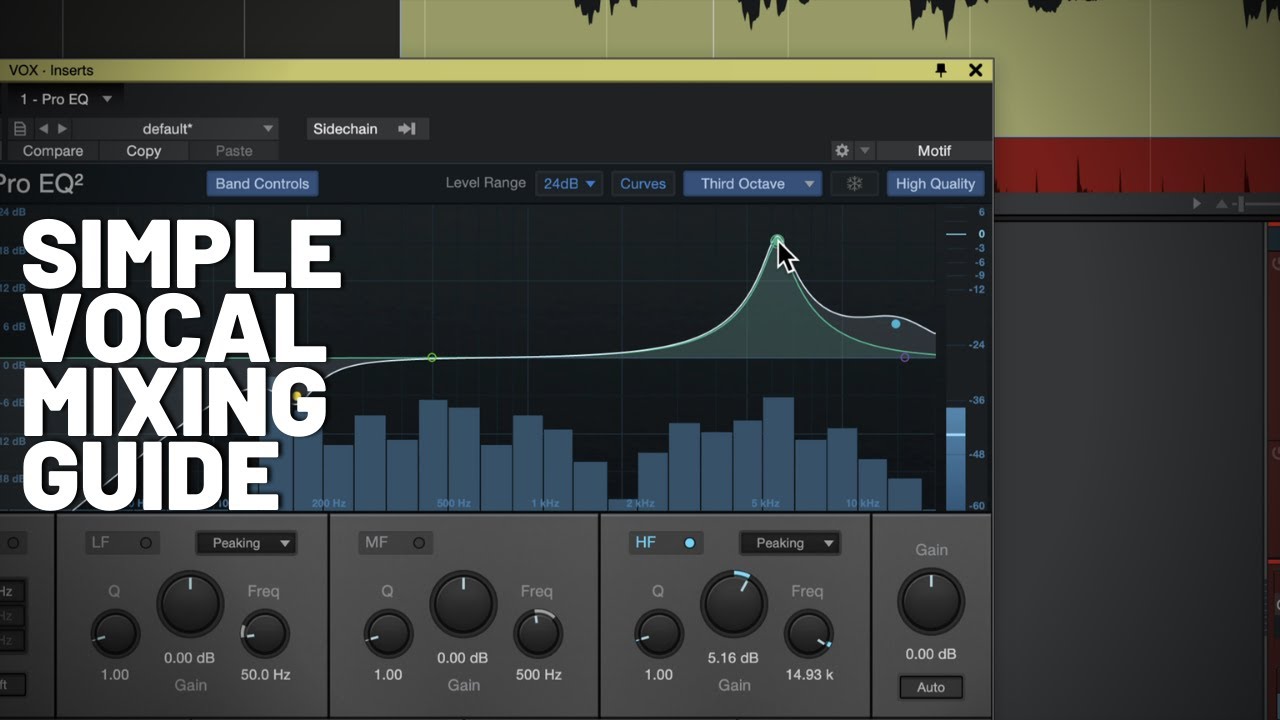Screen dimensions: 1280x720
Task: Expand the arrow next to the gear icon
Action: (865, 150)
